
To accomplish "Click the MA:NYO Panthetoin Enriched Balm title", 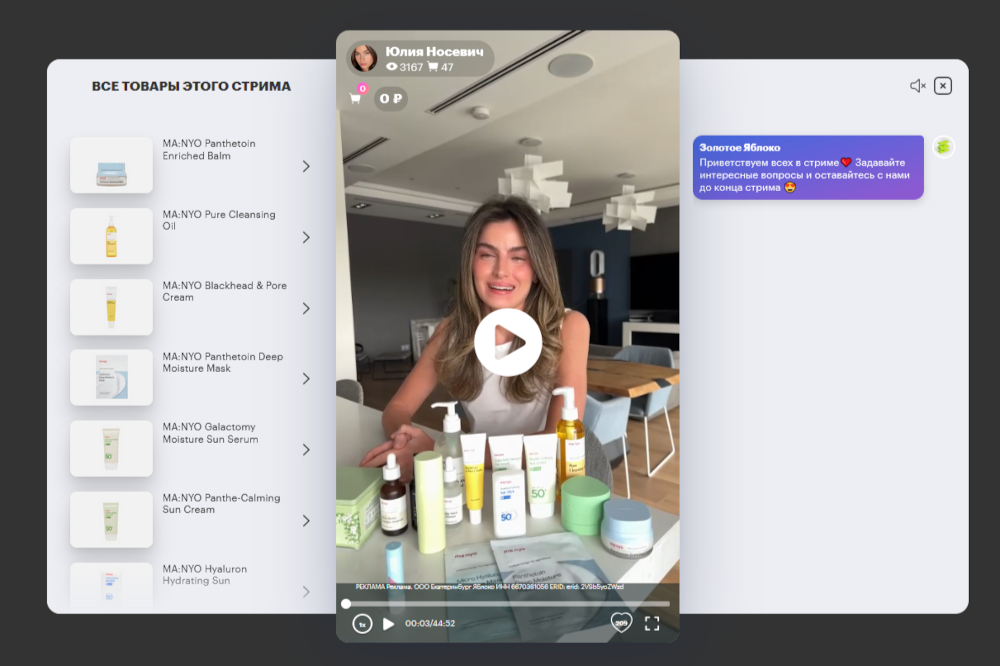I will (x=209, y=149).
